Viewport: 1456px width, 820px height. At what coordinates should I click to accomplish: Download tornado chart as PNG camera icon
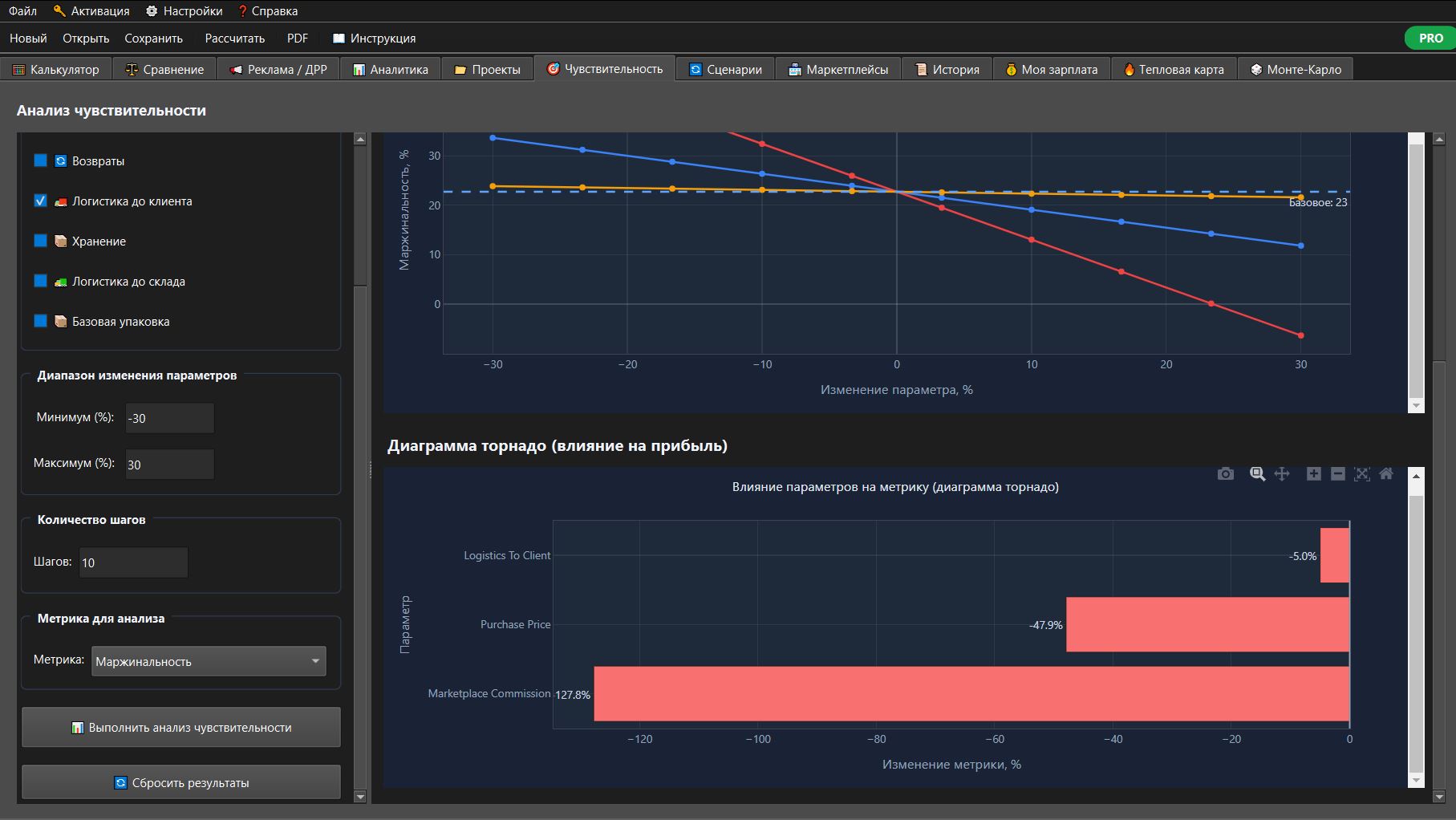click(1225, 474)
